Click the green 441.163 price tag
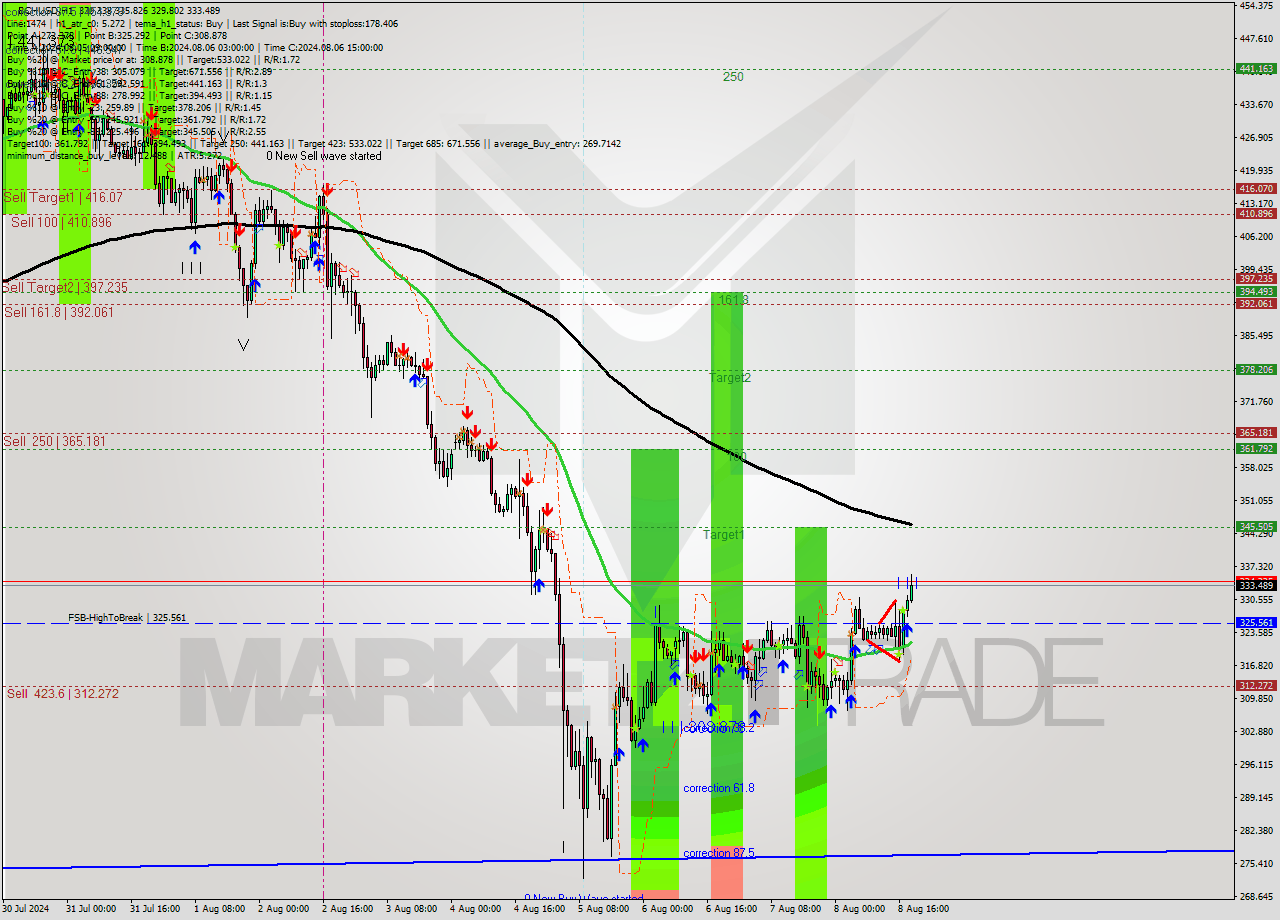The width and height of the screenshot is (1280, 920). (1256, 69)
